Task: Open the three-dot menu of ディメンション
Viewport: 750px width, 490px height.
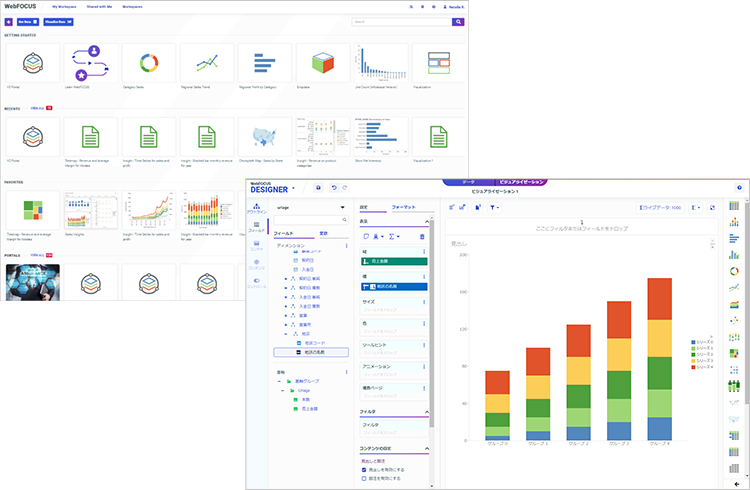Action: [346, 245]
